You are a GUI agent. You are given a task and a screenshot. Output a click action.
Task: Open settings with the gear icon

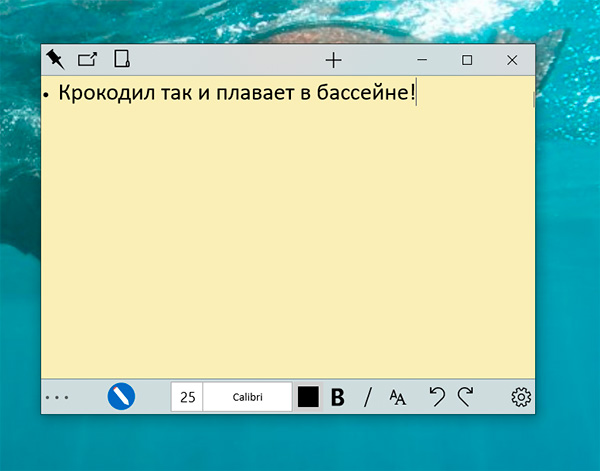point(520,397)
